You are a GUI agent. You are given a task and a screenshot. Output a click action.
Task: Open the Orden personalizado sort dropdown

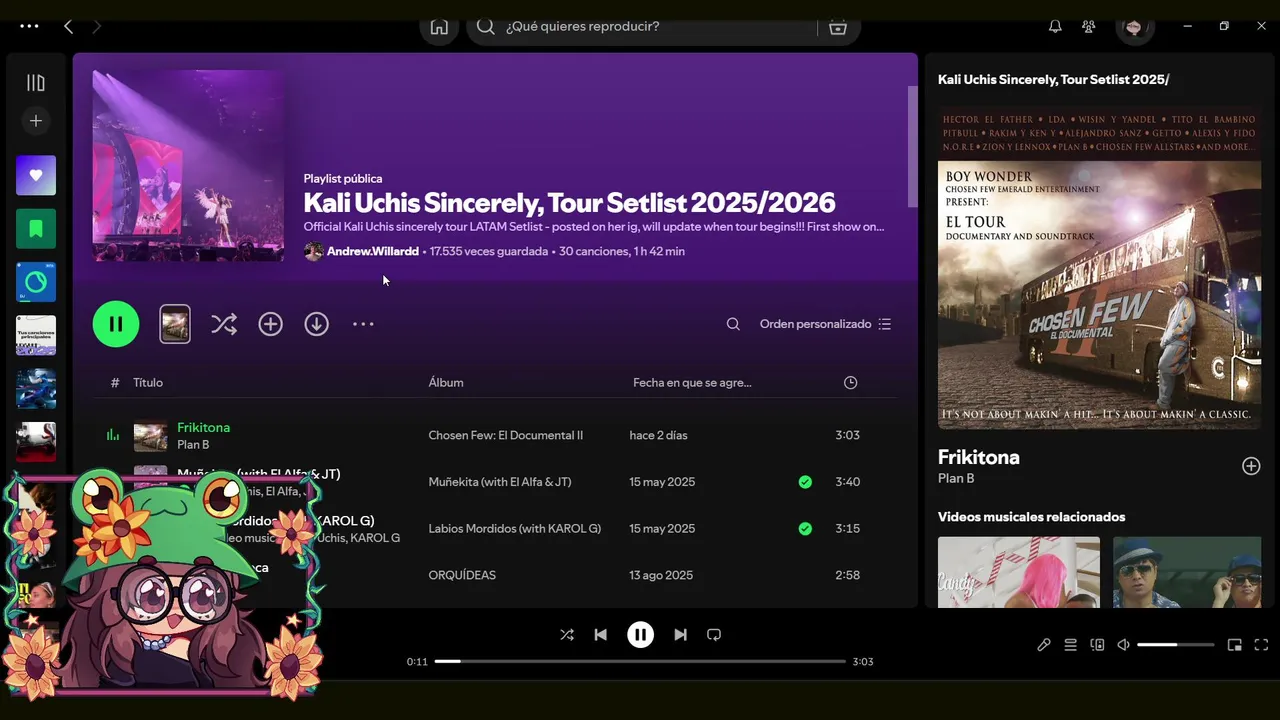(825, 324)
